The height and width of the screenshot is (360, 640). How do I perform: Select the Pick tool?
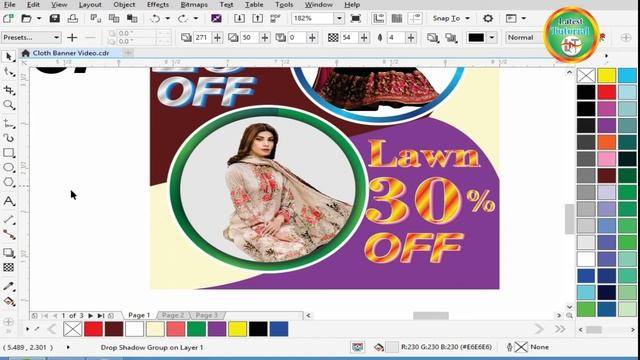pyautogui.click(x=9, y=56)
